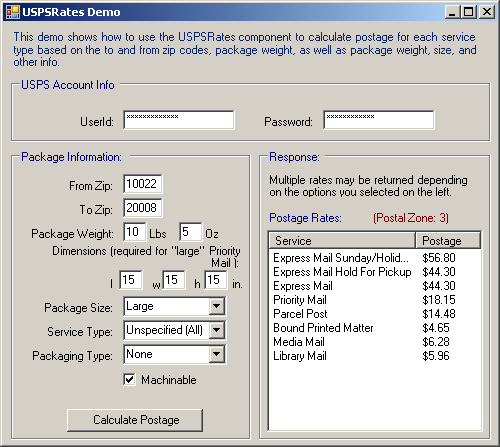Focus the Password input field
This screenshot has width=500, height=447.
379,120
